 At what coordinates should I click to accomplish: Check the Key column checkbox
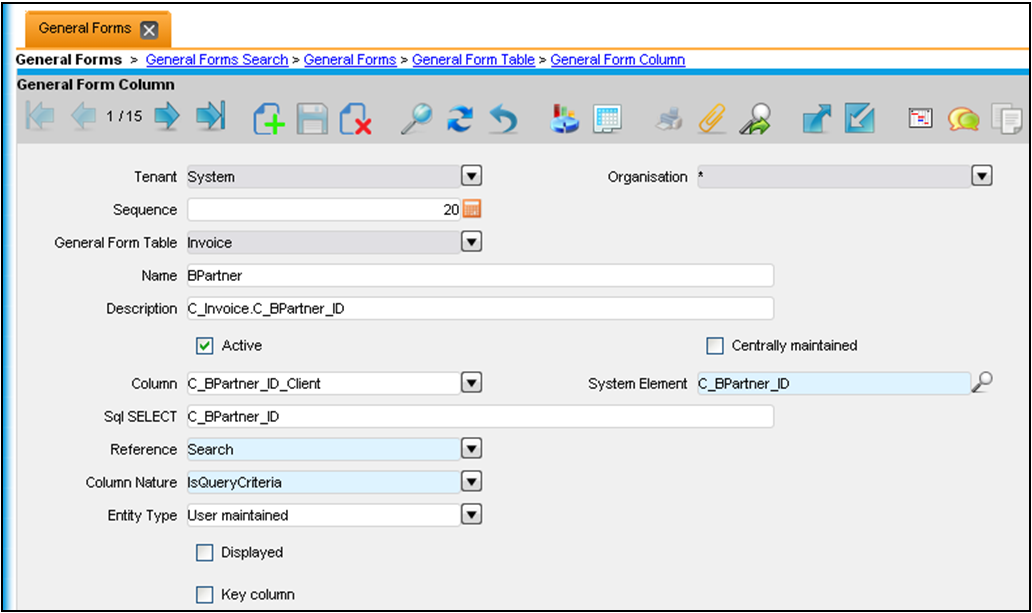coord(205,595)
